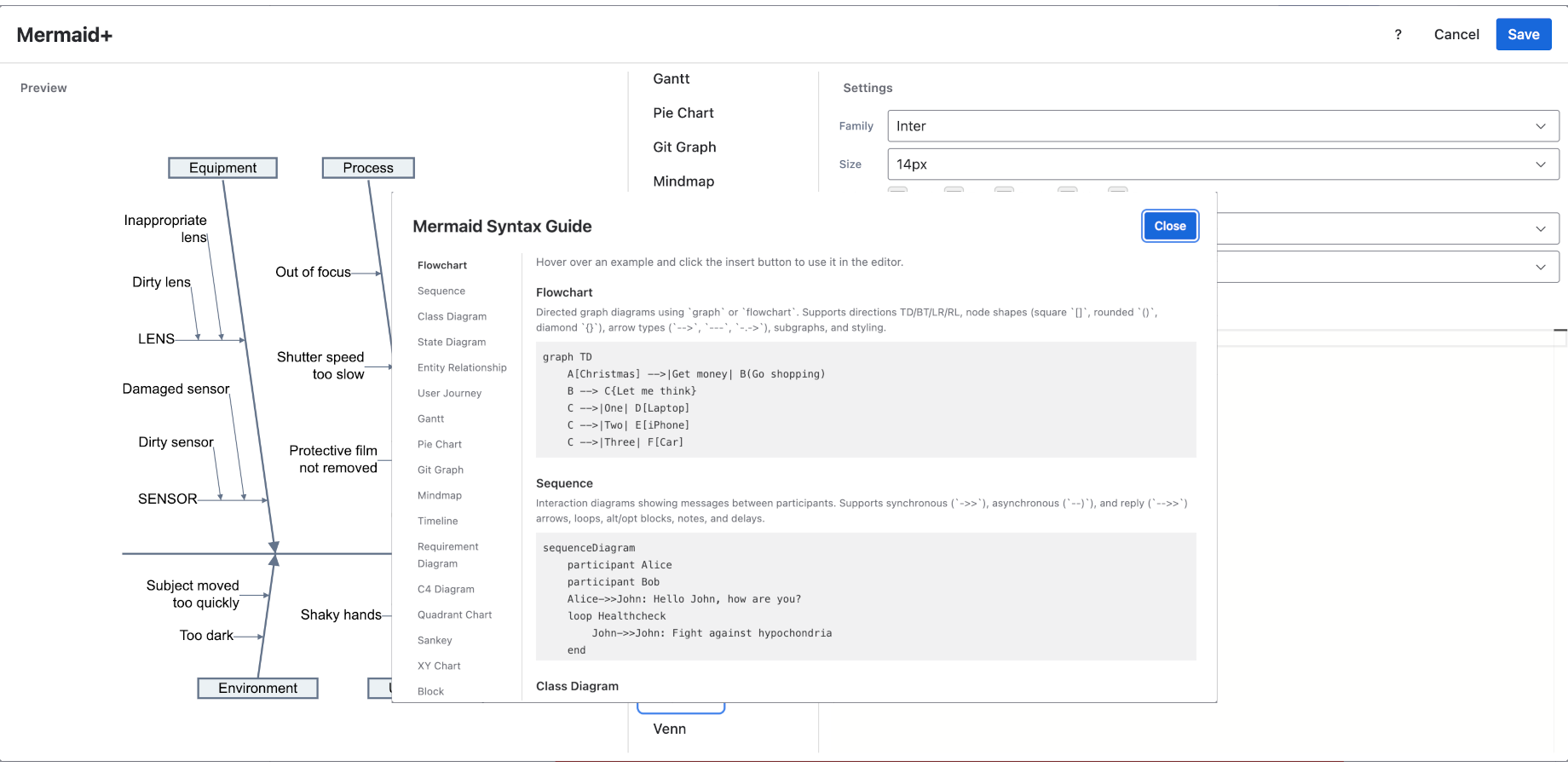Cancel editing the diagram

1456,34
